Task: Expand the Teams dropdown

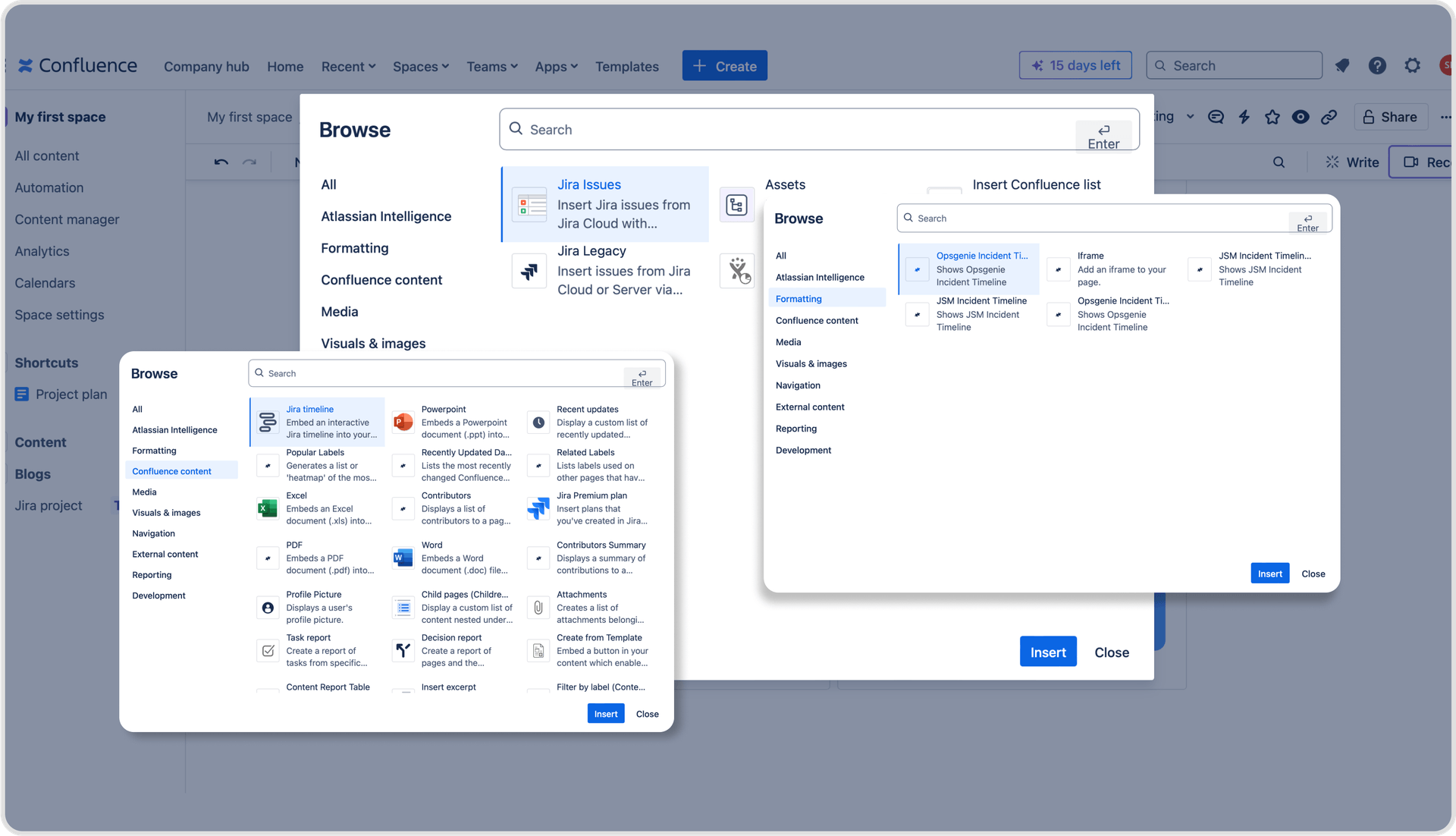Action: (492, 66)
